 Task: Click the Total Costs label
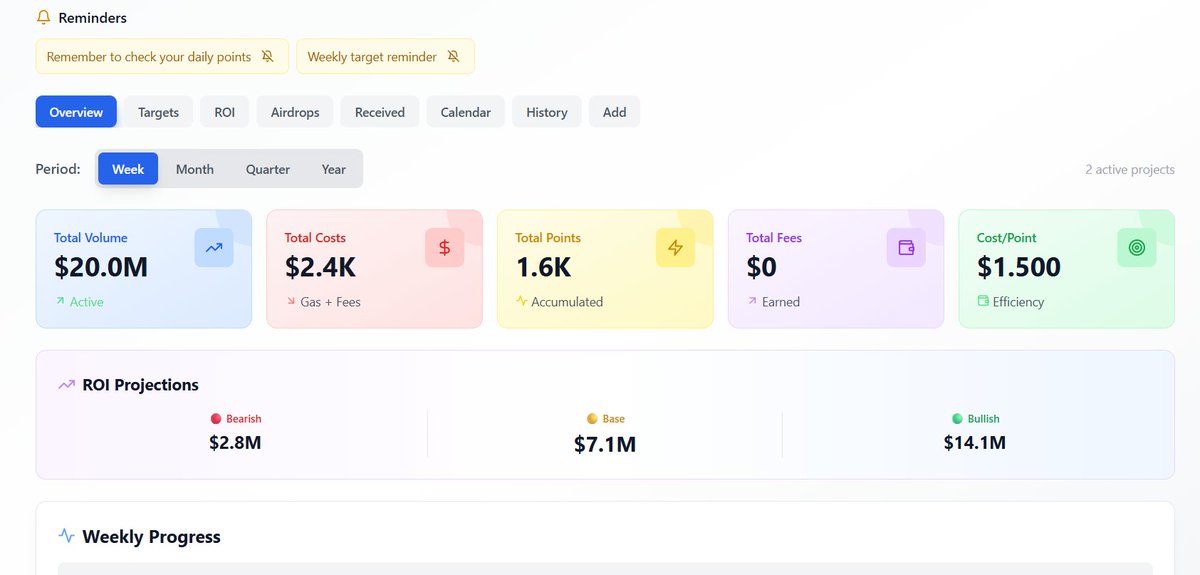point(315,238)
